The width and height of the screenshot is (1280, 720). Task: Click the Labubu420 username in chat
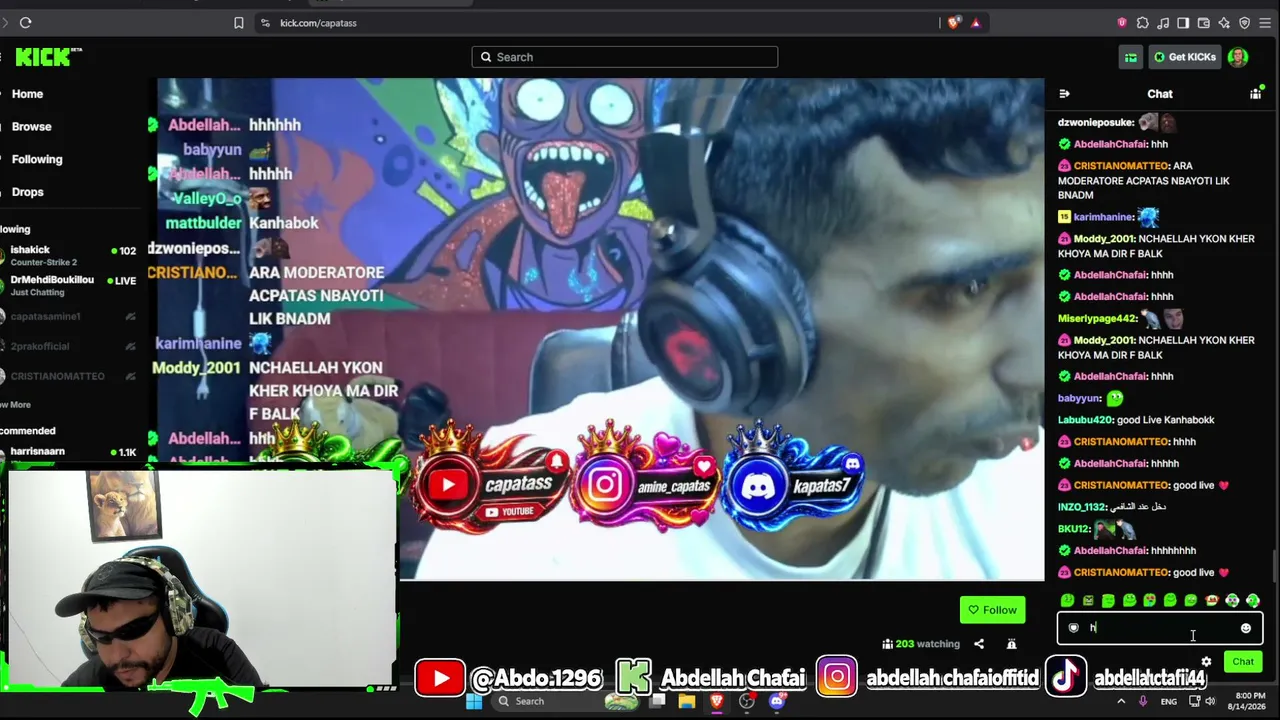[x=1085, y=420]
